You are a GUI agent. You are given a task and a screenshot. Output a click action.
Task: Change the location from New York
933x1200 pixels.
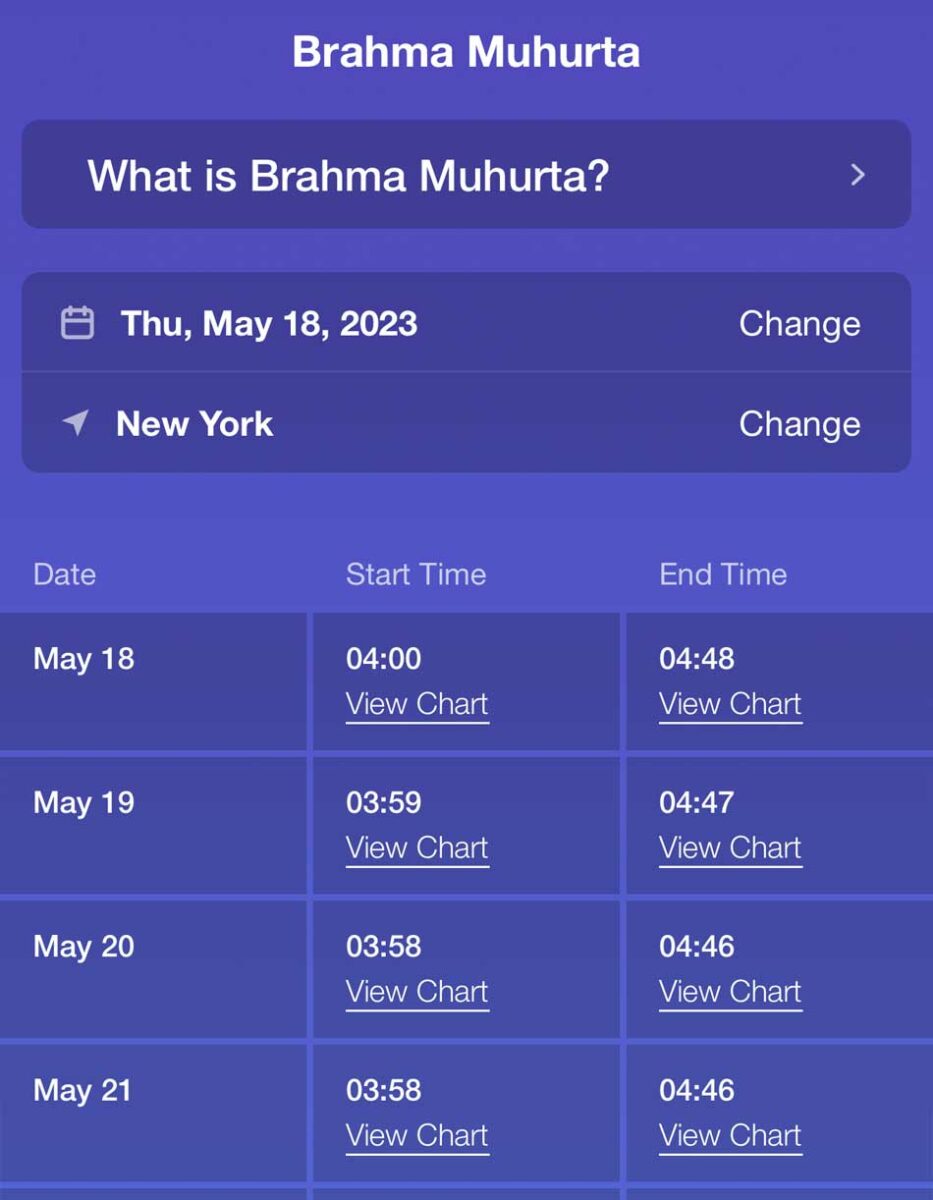coord(799,423)
